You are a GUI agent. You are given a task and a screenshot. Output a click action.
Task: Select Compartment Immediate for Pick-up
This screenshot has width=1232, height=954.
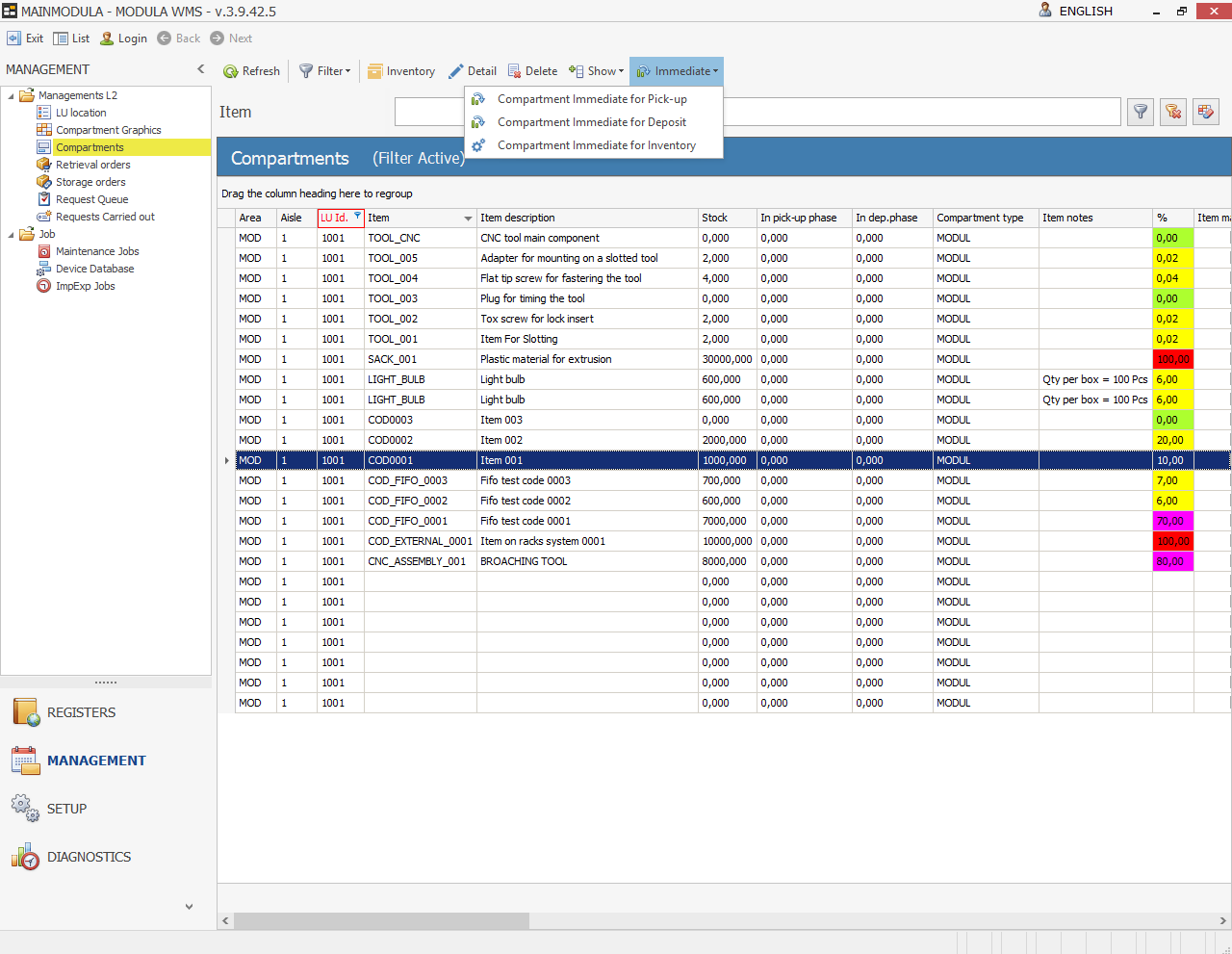tap(592, 99)
